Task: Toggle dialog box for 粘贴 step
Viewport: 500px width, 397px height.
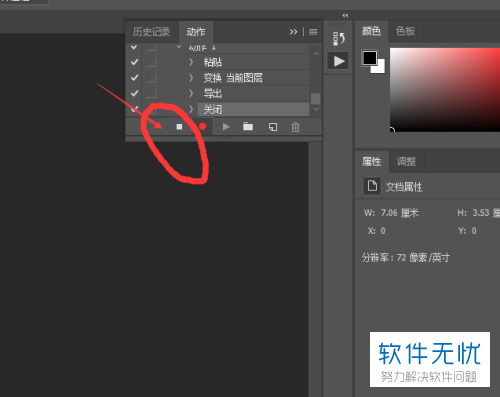Action: (x=151, y=62)
